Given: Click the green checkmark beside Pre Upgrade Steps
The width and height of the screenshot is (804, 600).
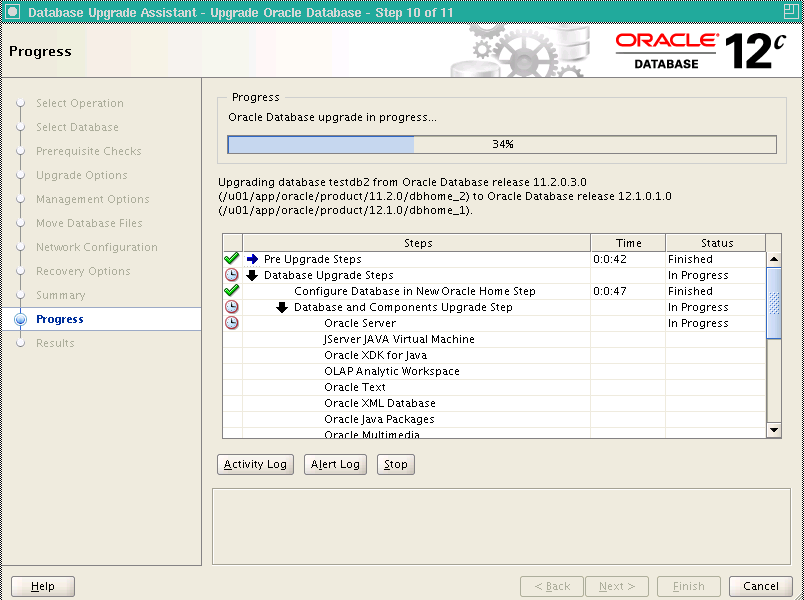Looking at the screenshot, I should coord(232,258).
